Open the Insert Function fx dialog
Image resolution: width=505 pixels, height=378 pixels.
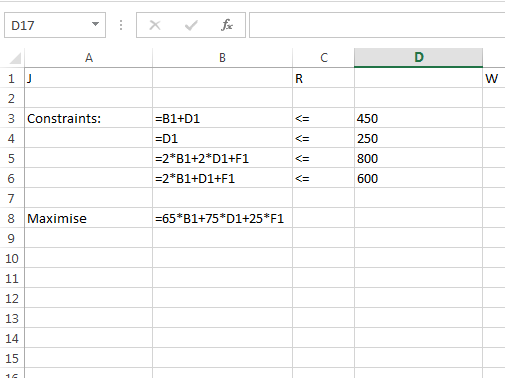pos(227,25)
